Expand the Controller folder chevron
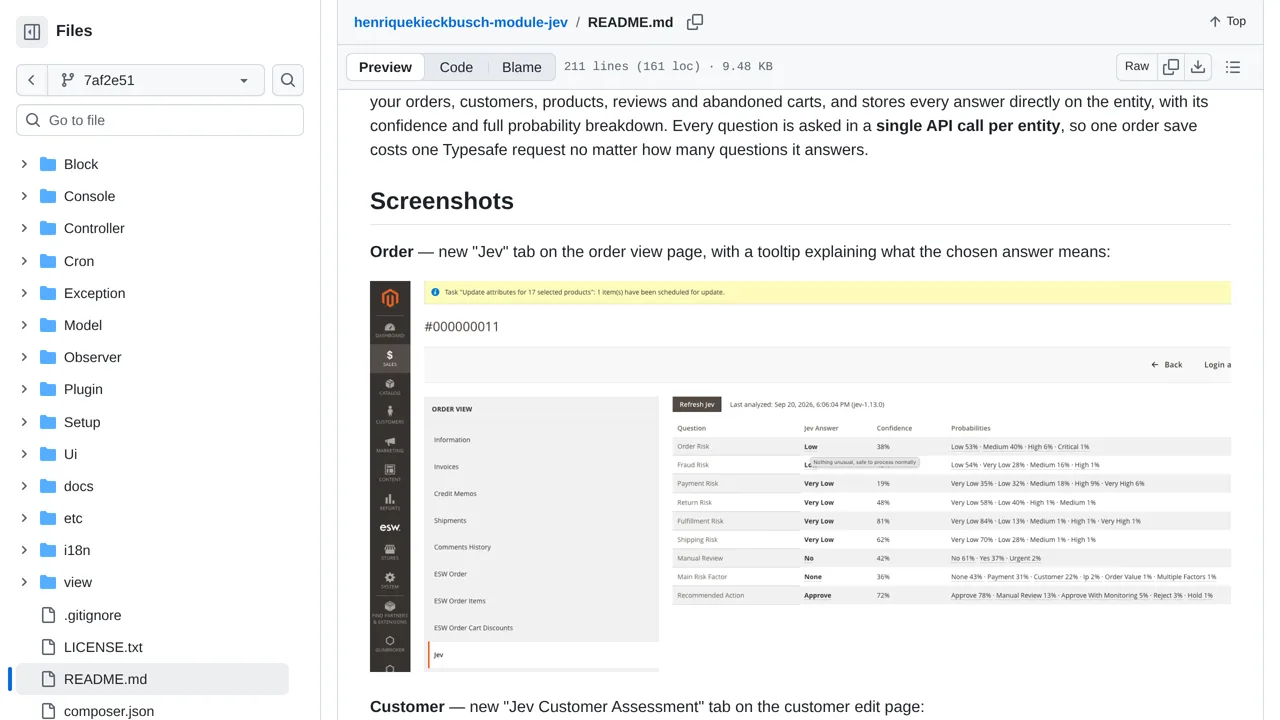1280x720 pixels. tap(24, 228)
